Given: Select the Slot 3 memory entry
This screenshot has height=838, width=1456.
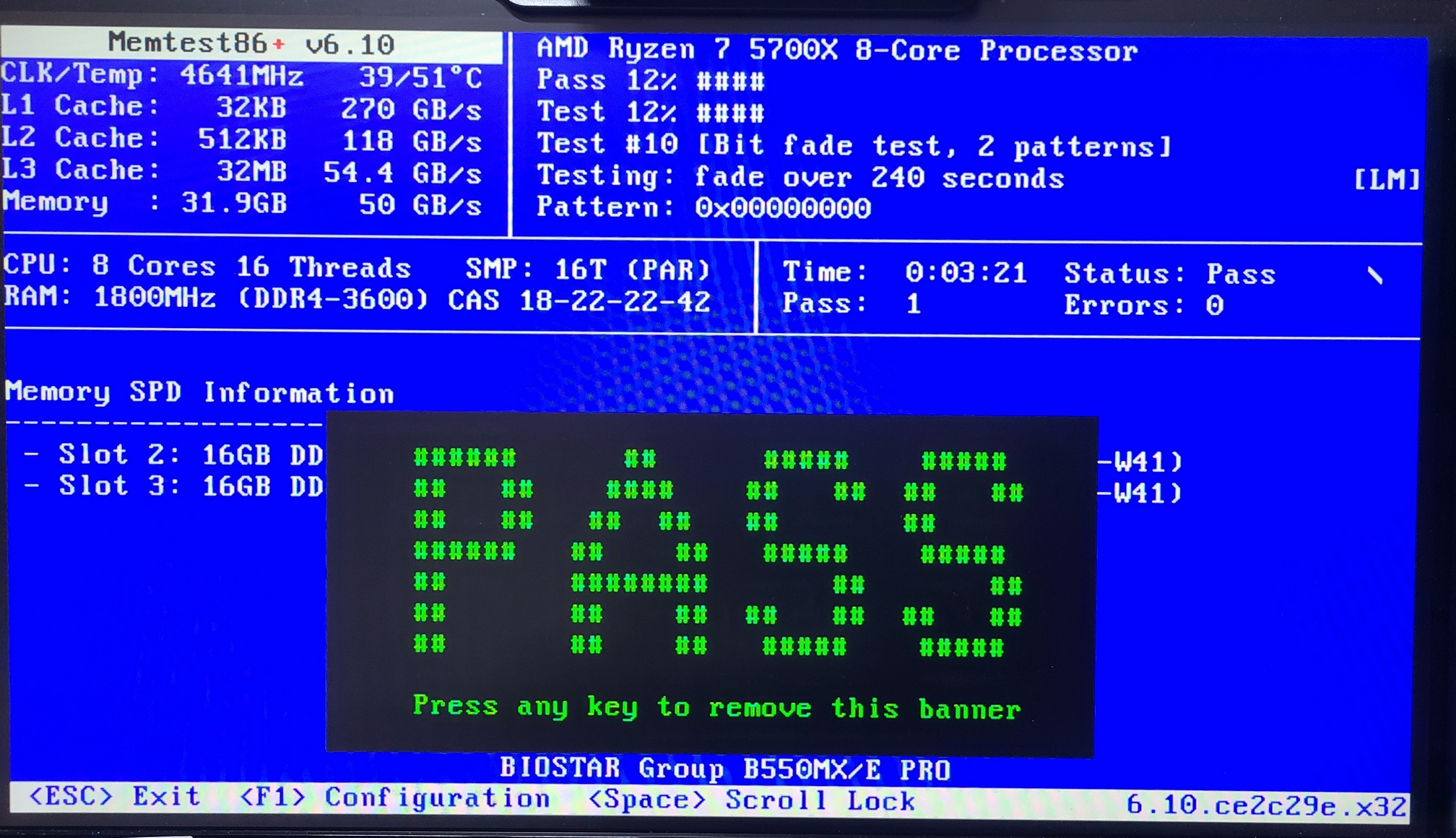Looking at the screenshot, I should (x=173, y=486).
